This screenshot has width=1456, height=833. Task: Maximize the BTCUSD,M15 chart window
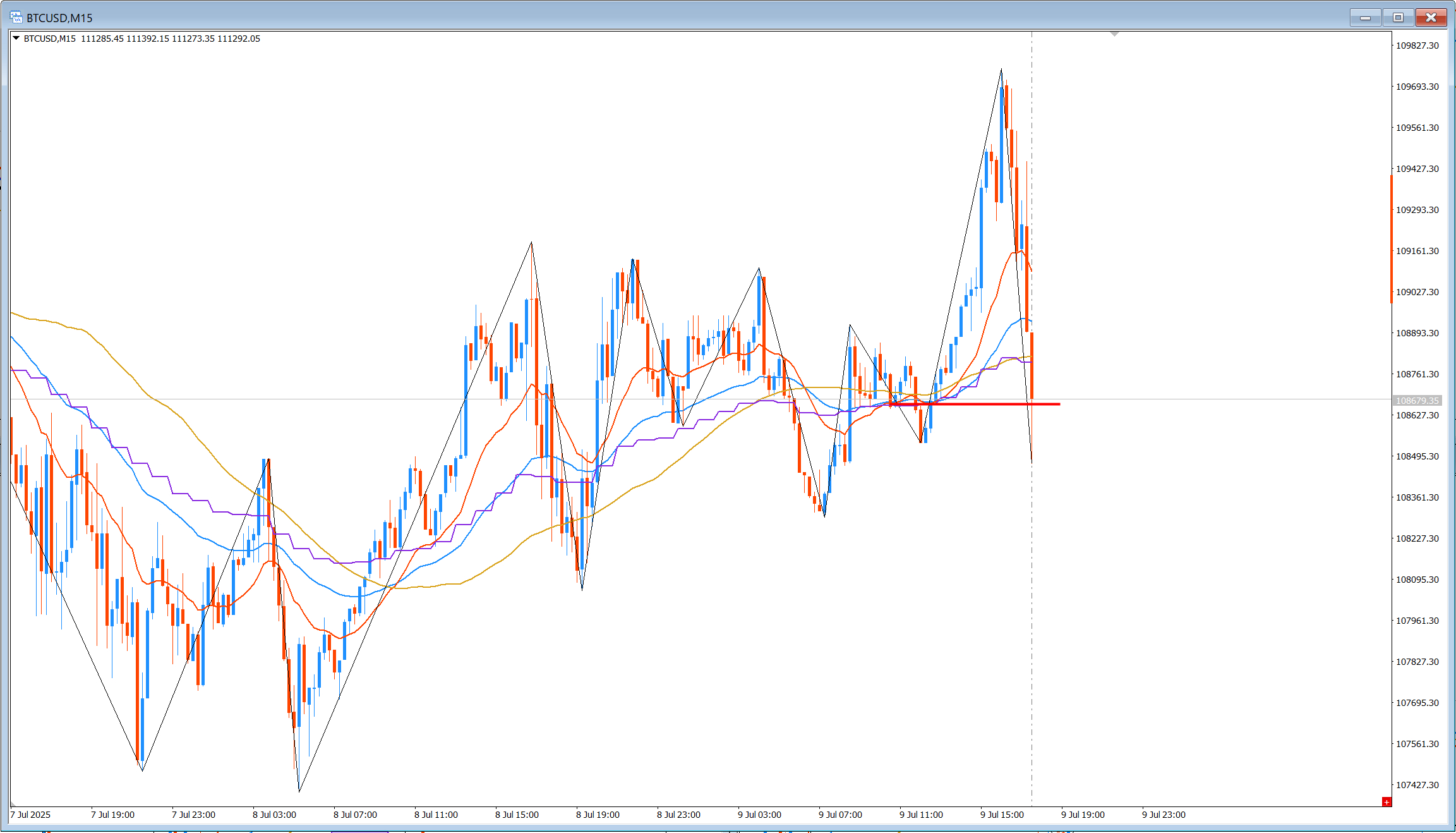[1398, 18]
